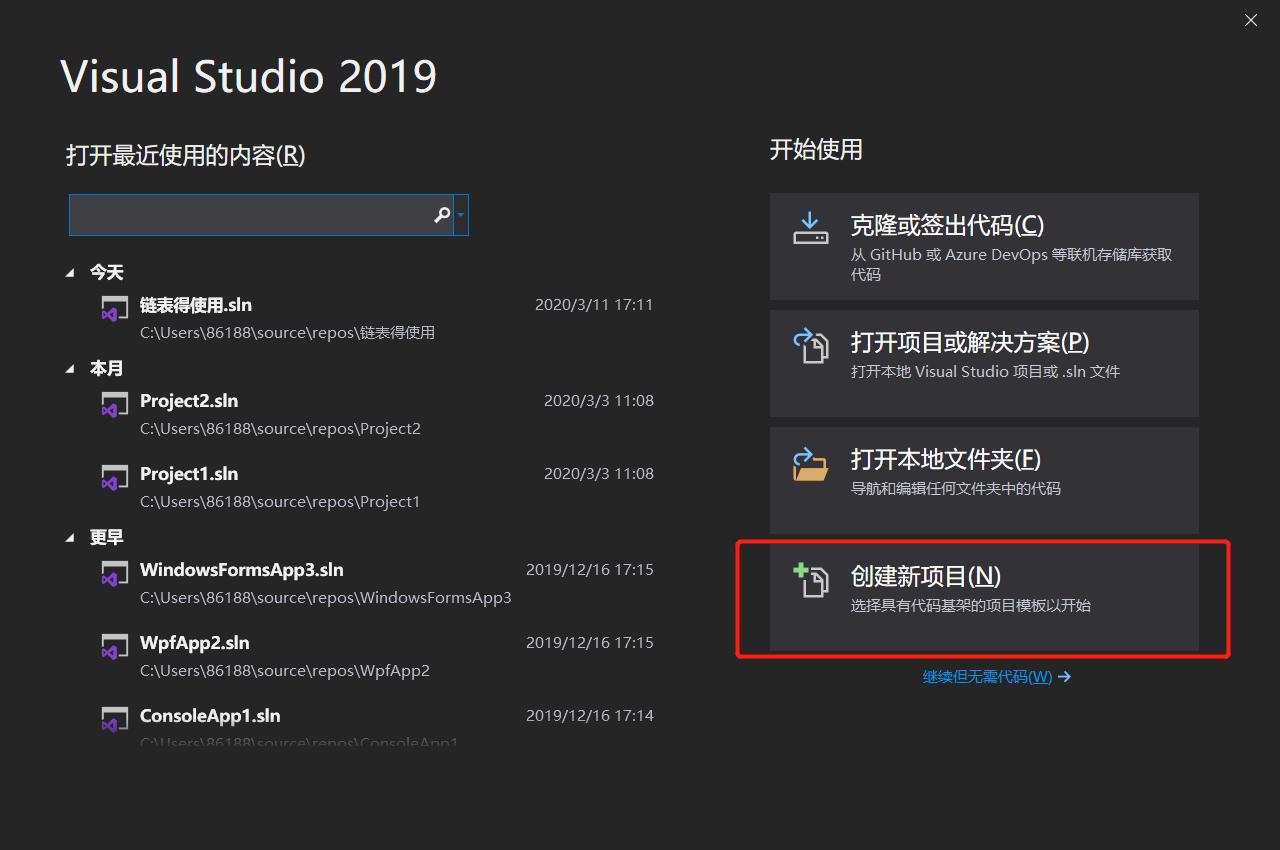Image resolution: width=1280 pixels, height=850 pixels.
Task: Click the open local folder icon
Action: click(811, 463)
